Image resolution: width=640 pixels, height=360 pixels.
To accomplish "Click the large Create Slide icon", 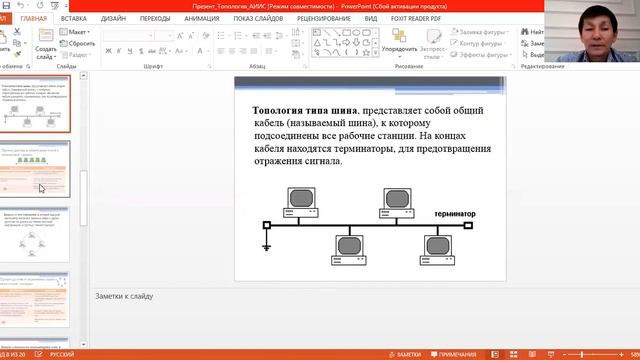I will (x=46, y=36).
